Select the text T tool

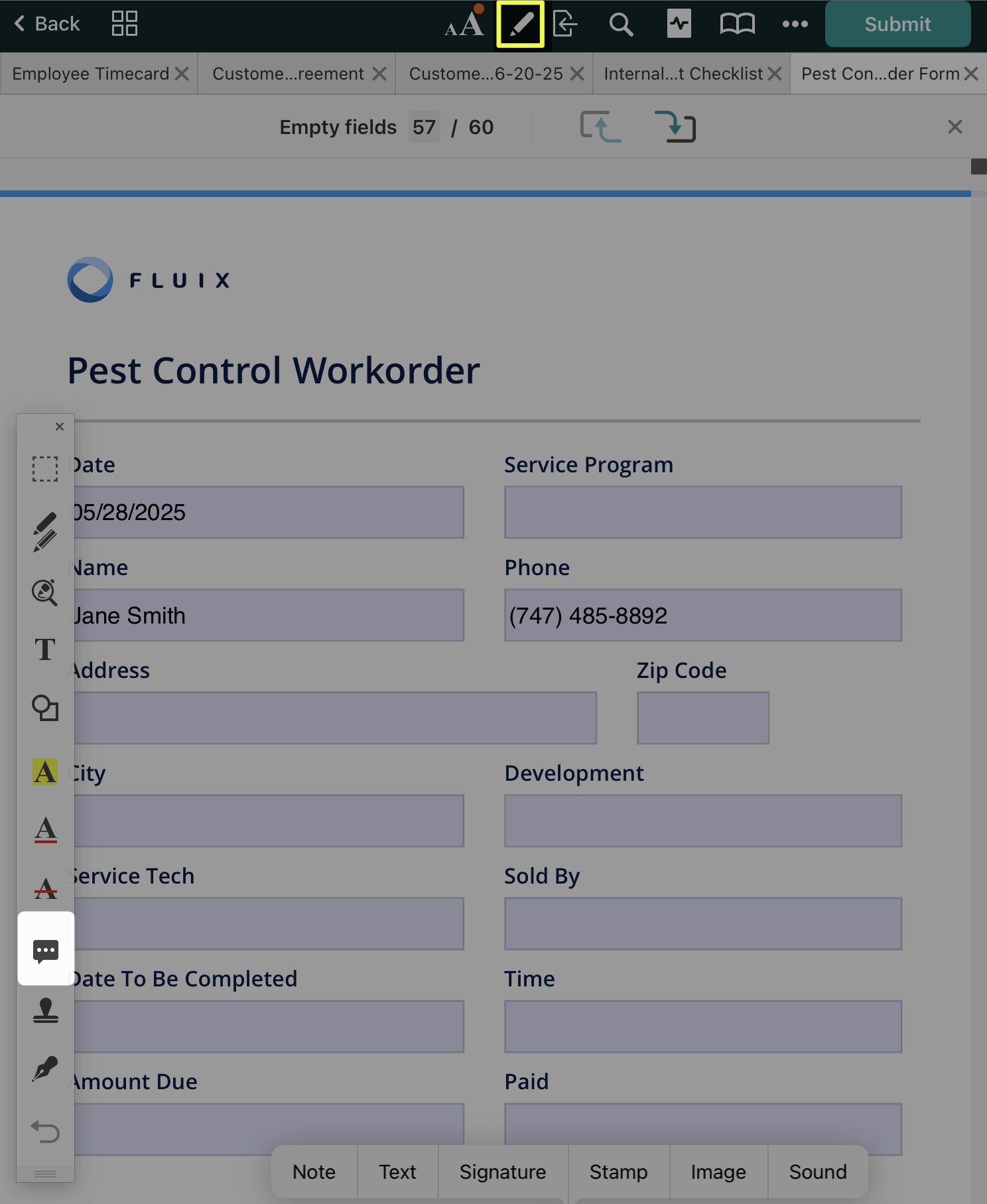[x=45, y=649]
